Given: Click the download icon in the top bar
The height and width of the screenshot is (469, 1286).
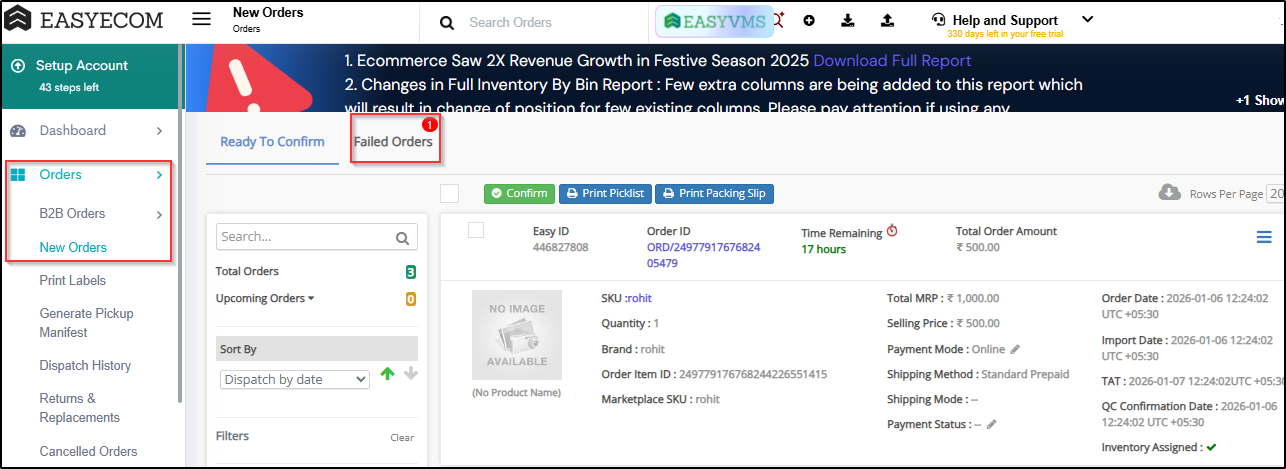Looking at the screenshot, I should (848, 21).
